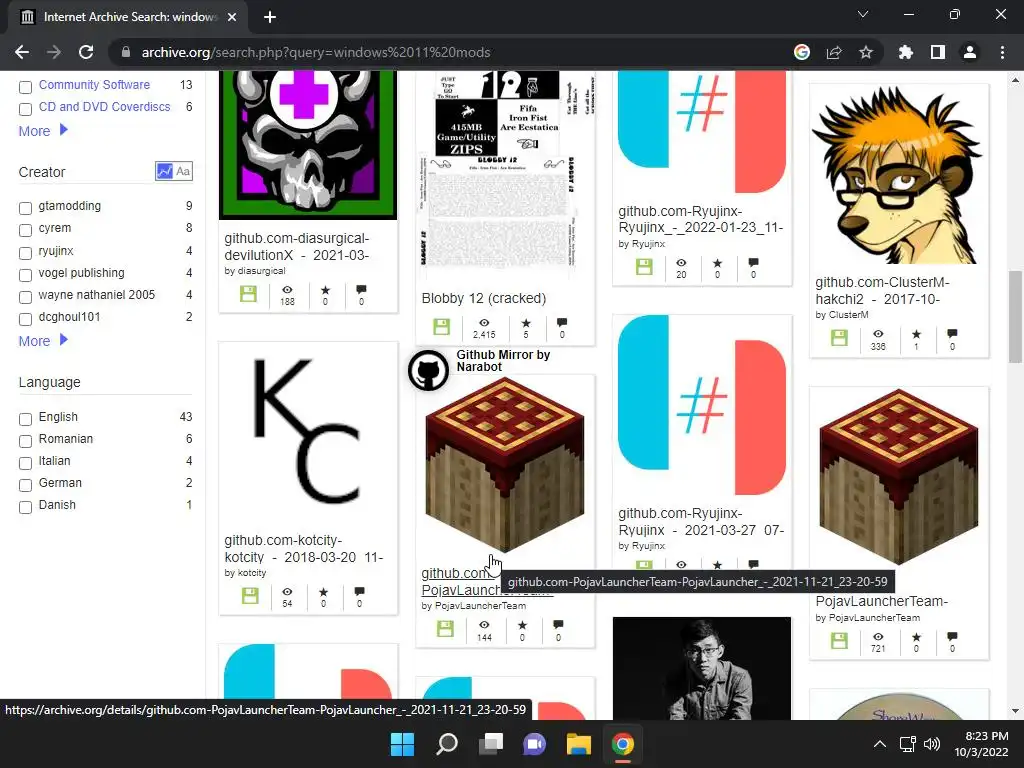Check the wayne nathaniel 2005 filter

[x=25, y=297]
